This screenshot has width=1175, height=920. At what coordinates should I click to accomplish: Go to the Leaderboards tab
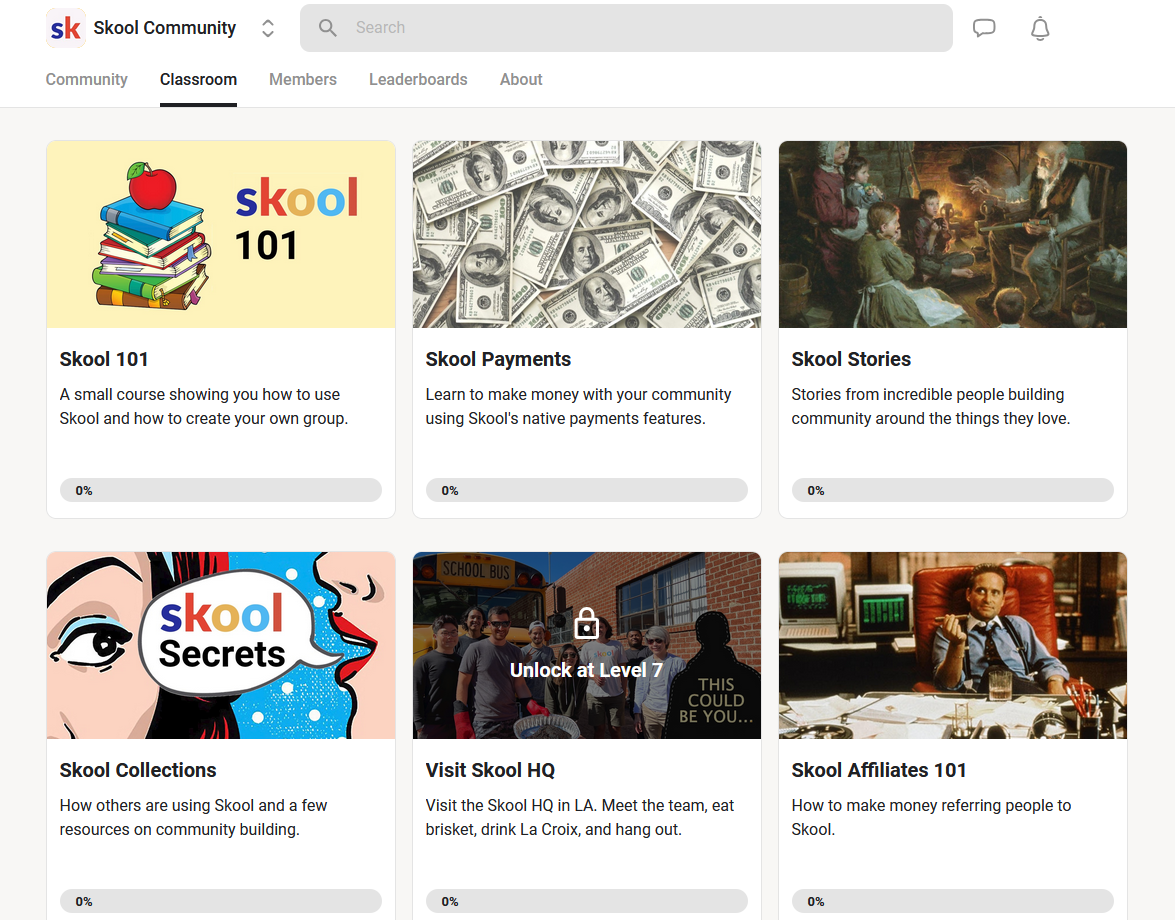418,80
